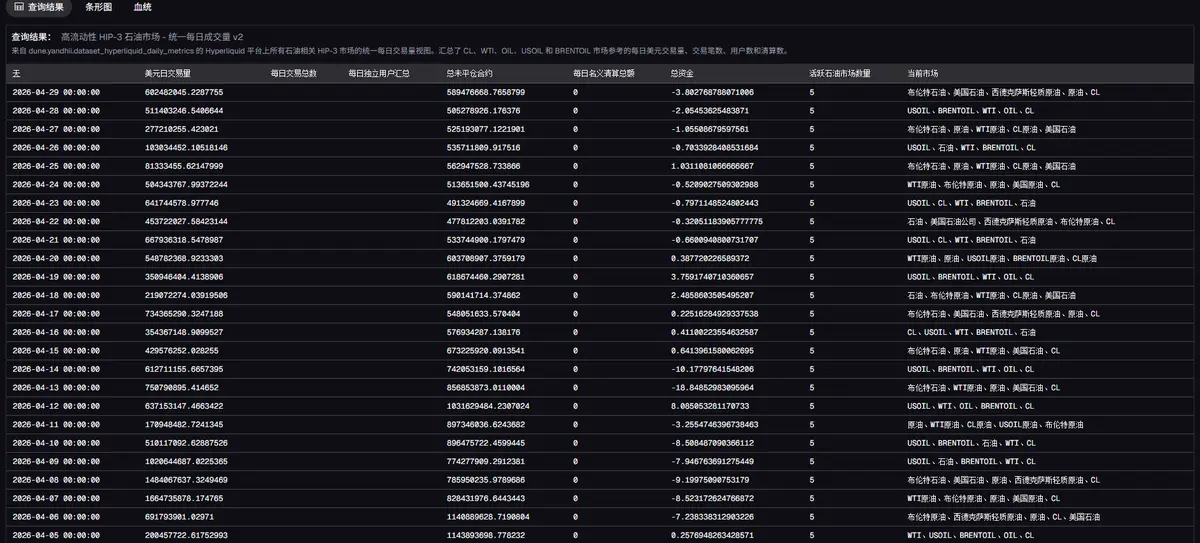Click open interest value 590141714.374862
The width and height of the screenshot is (1200, 543).
pos(483,295)
